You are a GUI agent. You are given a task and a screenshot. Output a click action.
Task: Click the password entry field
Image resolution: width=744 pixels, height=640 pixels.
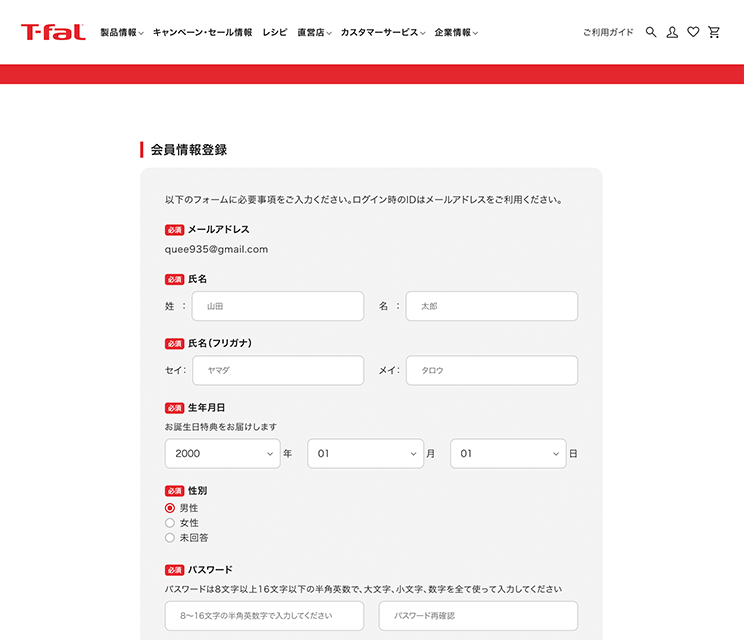264,616
